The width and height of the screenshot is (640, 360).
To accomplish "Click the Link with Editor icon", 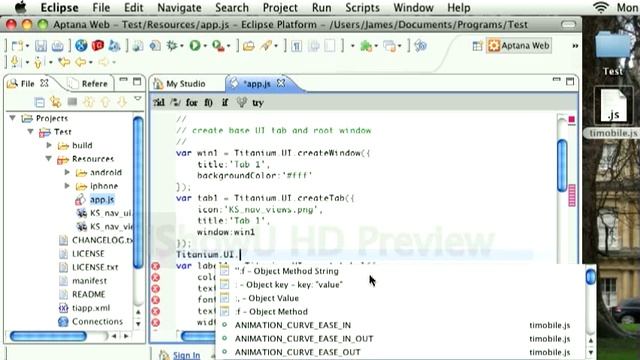I will pyautogui.click(x=56, y=102).
